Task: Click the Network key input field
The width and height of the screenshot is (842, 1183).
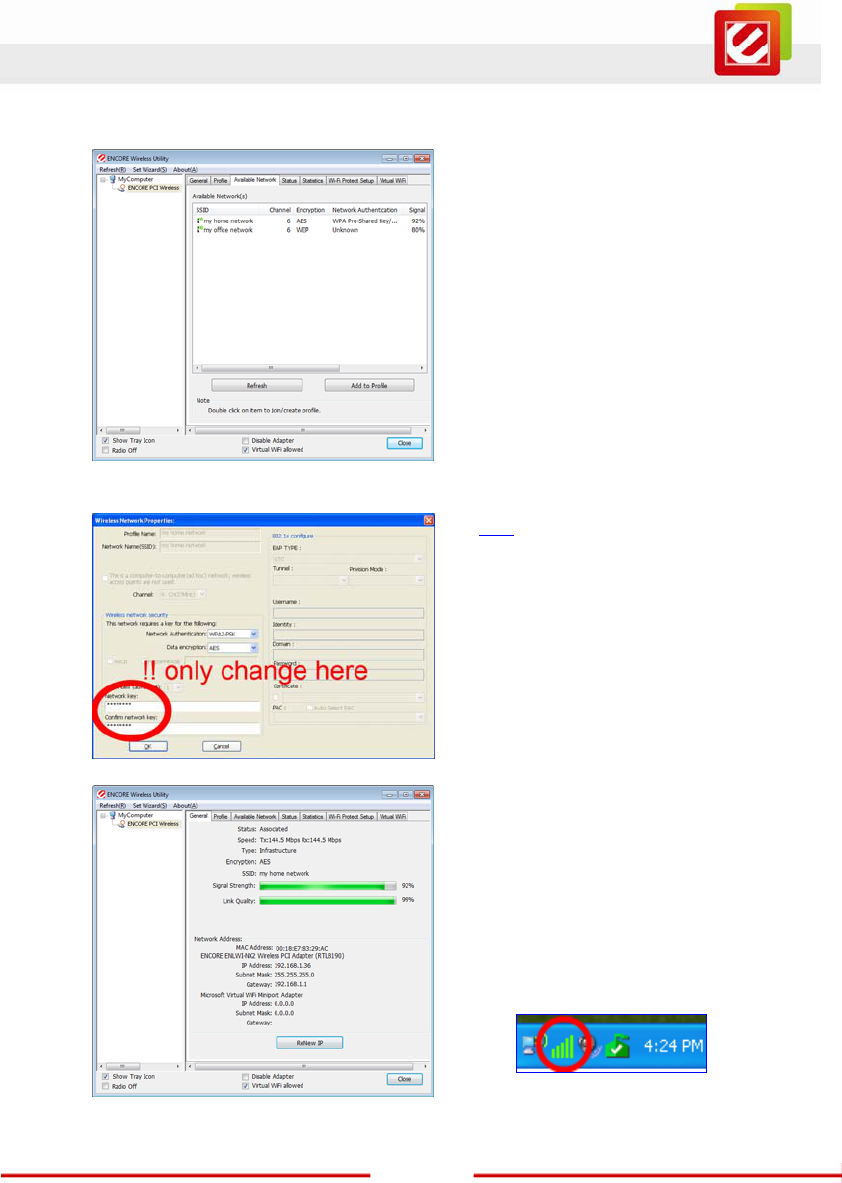Action: tap(181, 707)
